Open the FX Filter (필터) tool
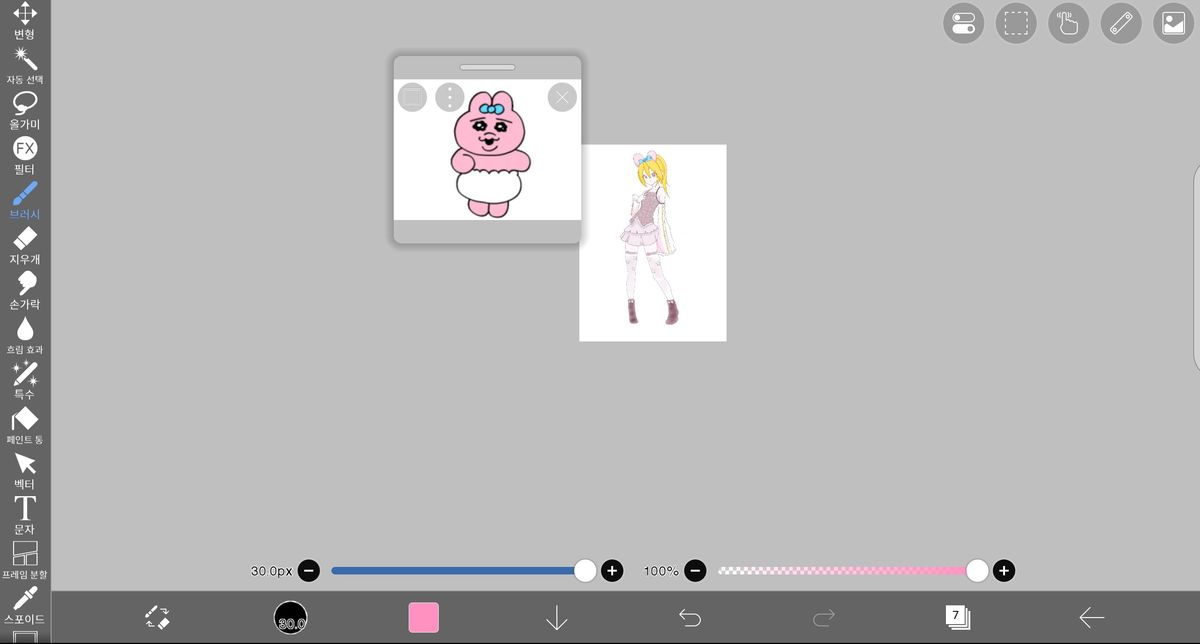Viewport: 1200px width, 644px height. 25,155
